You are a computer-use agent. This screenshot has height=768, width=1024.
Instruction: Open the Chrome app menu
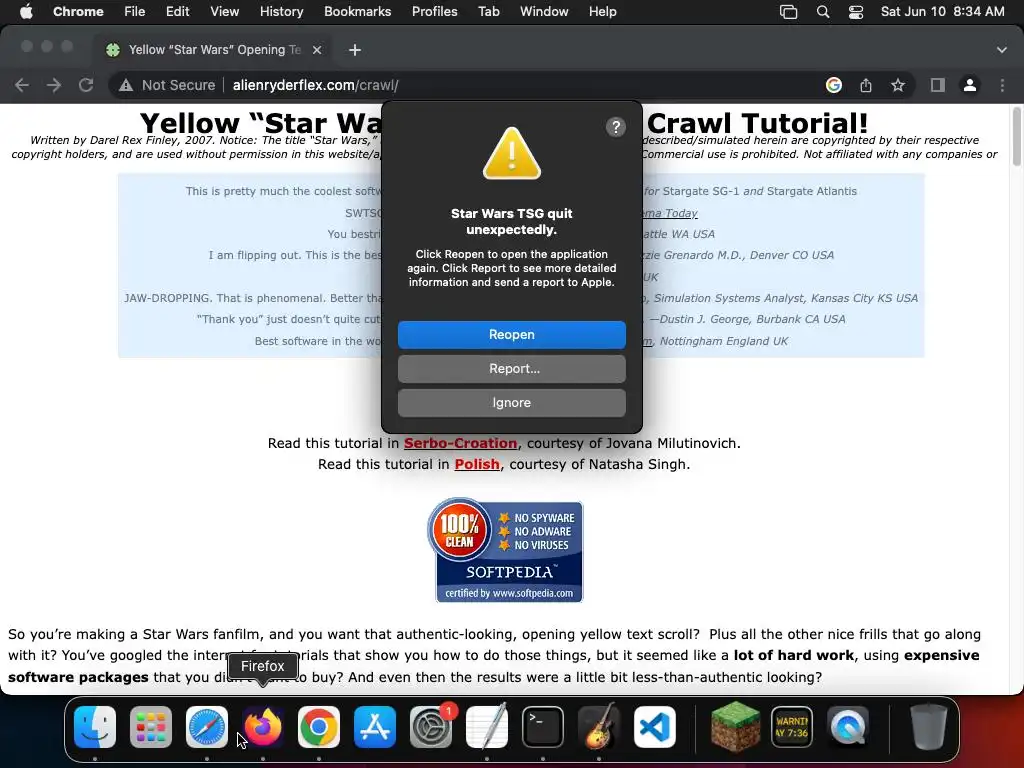tap(78, 11)
